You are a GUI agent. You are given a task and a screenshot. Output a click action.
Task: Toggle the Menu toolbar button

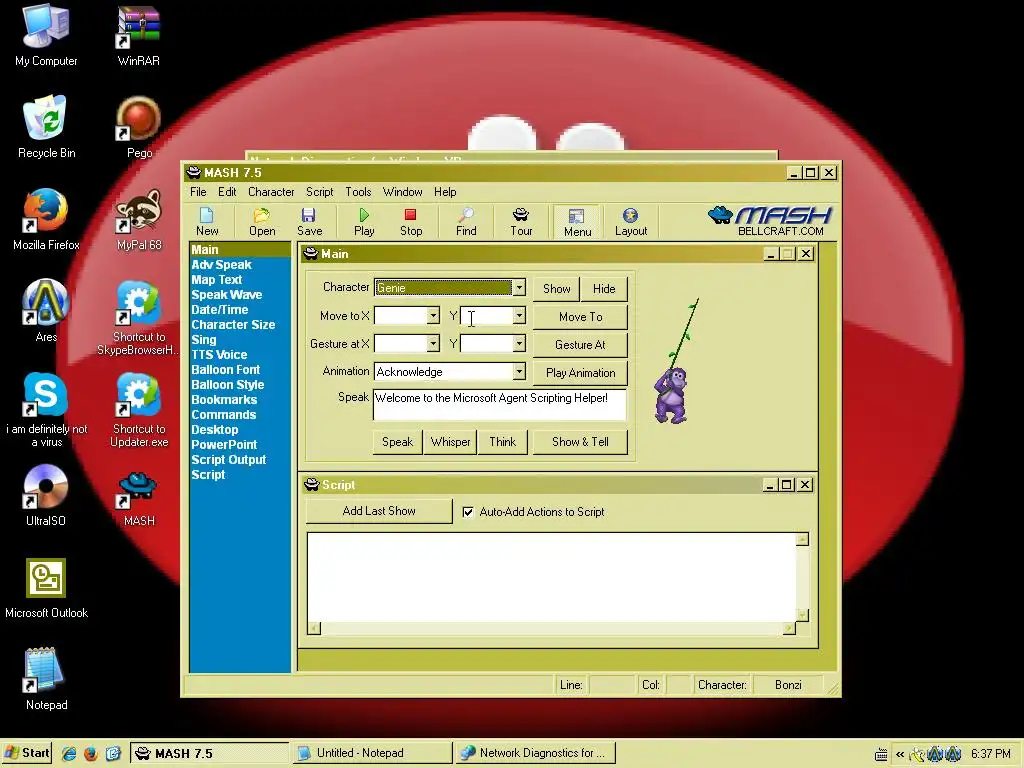pos(577,222)
